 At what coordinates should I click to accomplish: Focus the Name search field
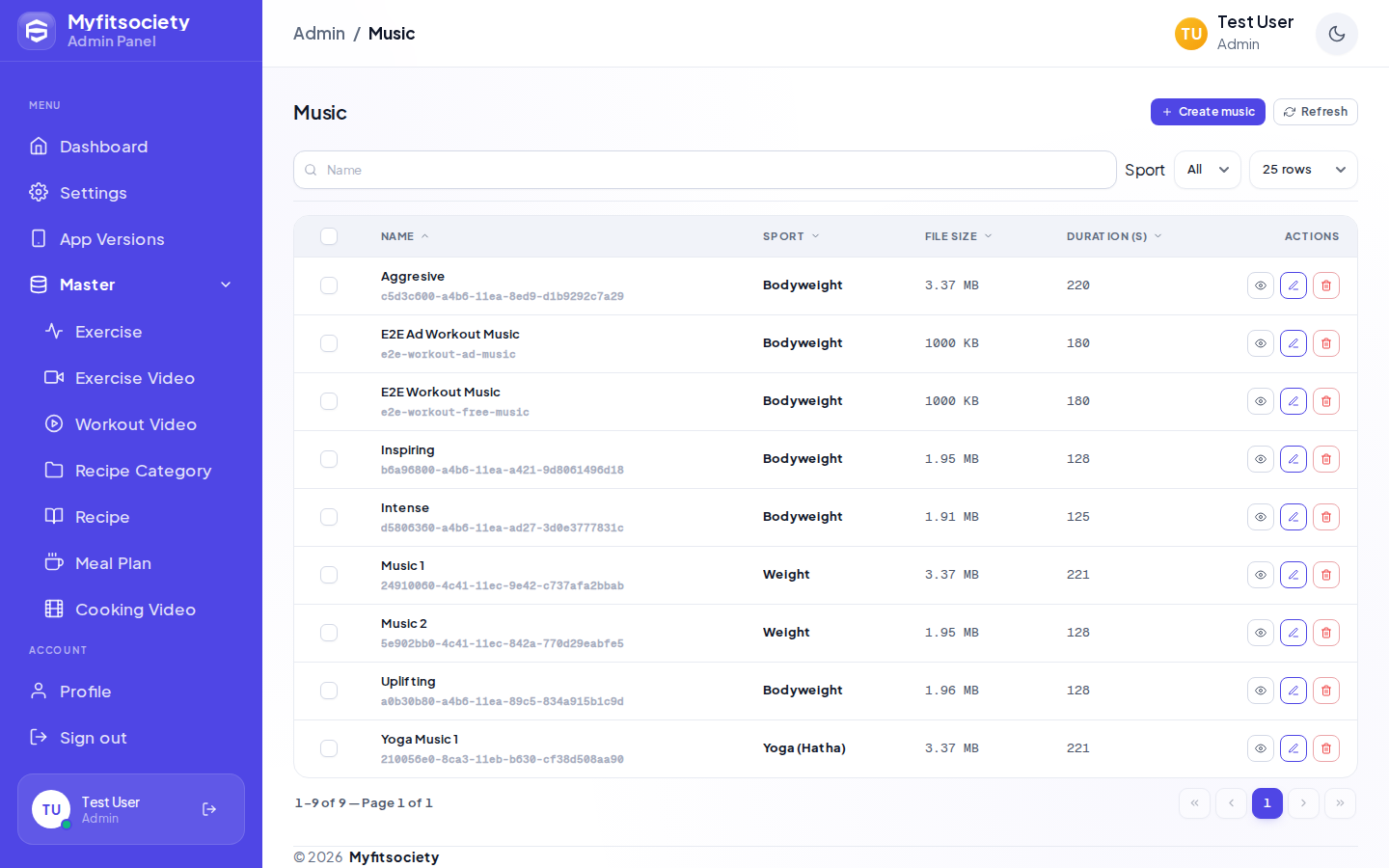(705, 170)
